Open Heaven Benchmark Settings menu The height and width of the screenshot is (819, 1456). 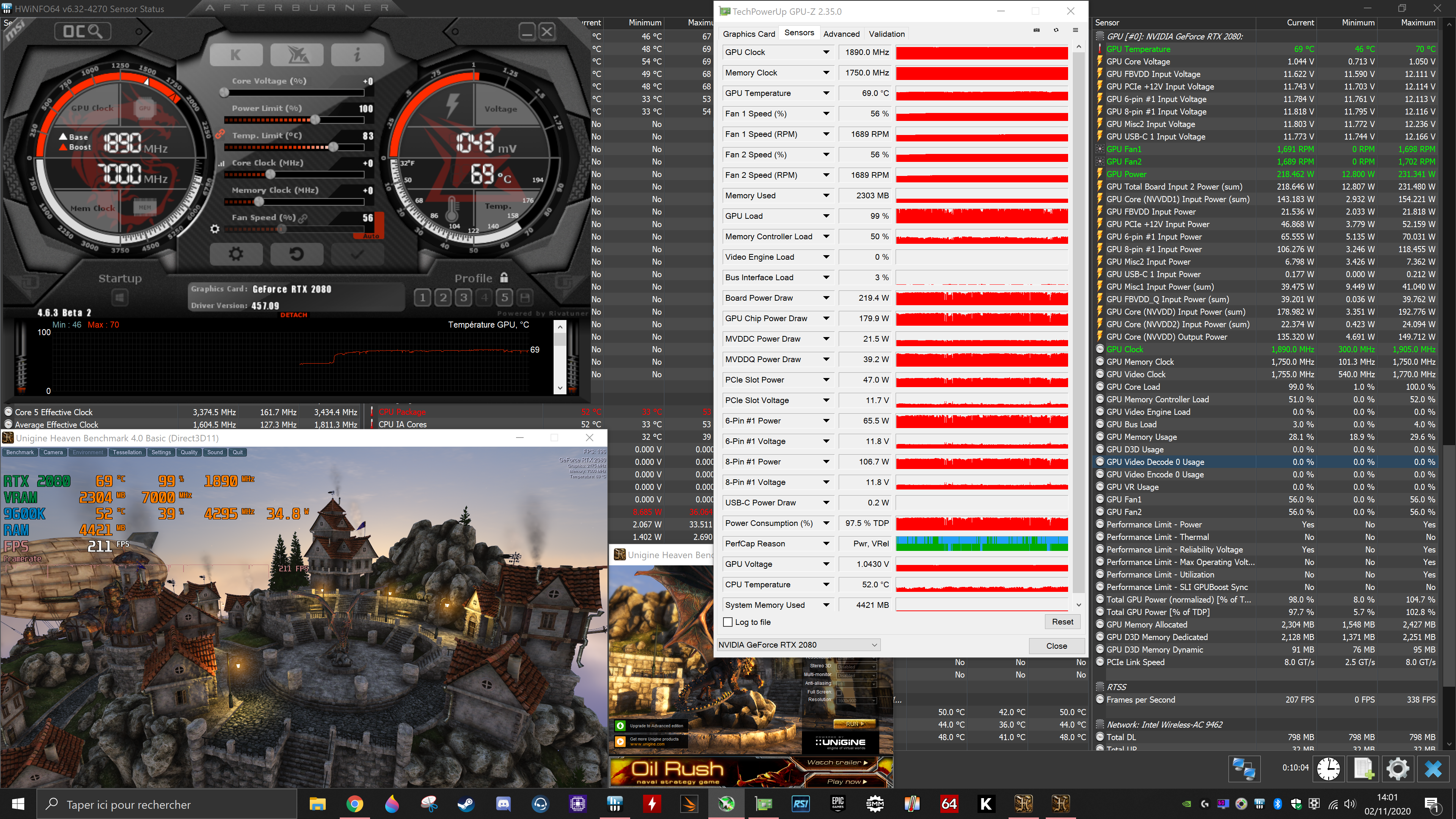pos(161,452)
